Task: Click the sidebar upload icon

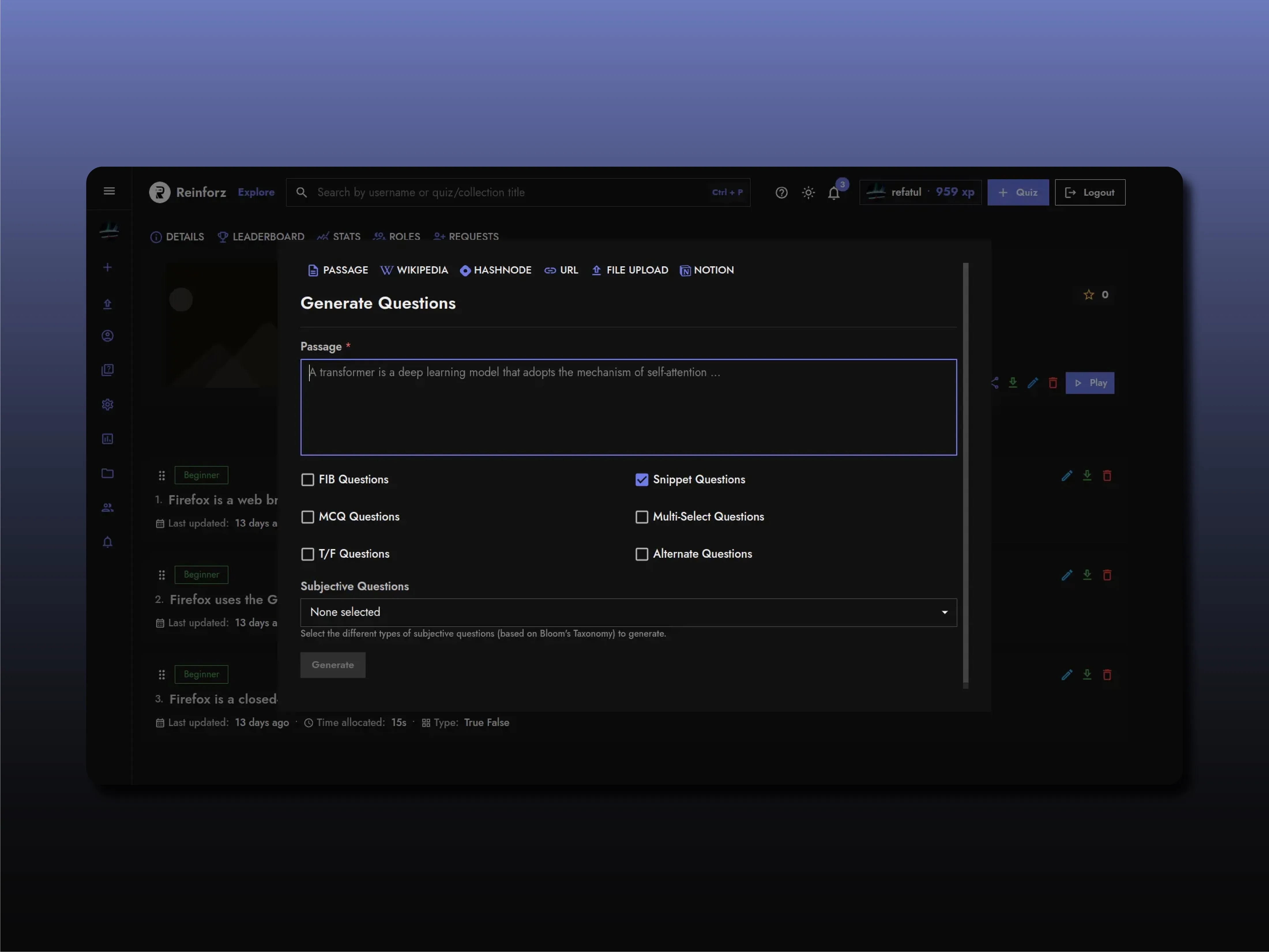Action: [x=107, y=304]
